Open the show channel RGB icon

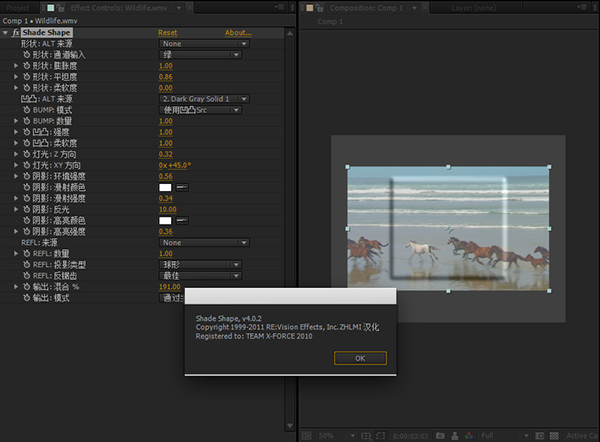pyautogui.click(x=469, y=436)
